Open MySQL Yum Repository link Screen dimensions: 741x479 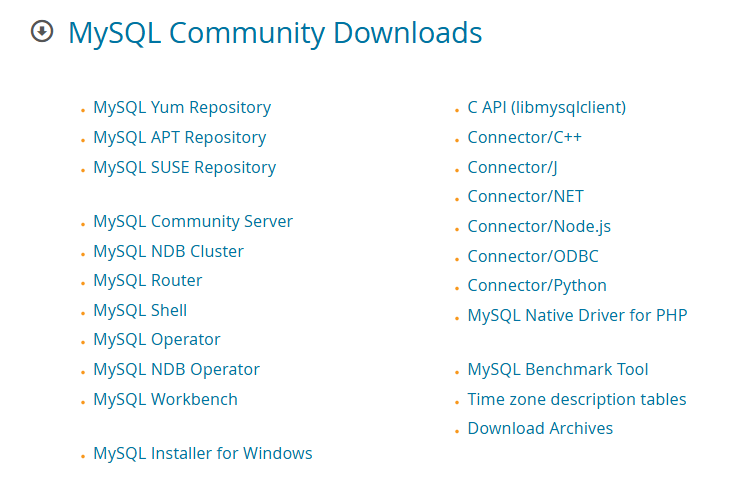pyautogui.click(x=182, y=108)
